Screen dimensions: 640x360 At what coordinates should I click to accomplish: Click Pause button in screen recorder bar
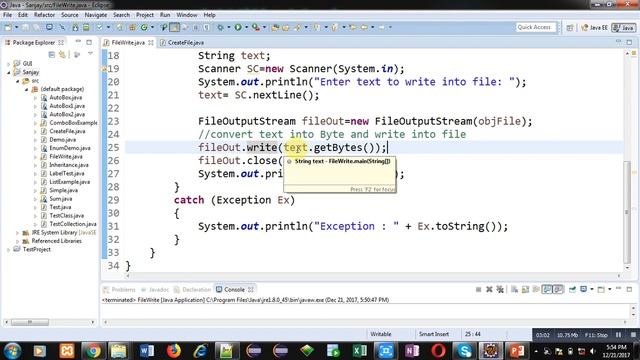(x=618, y=335)
